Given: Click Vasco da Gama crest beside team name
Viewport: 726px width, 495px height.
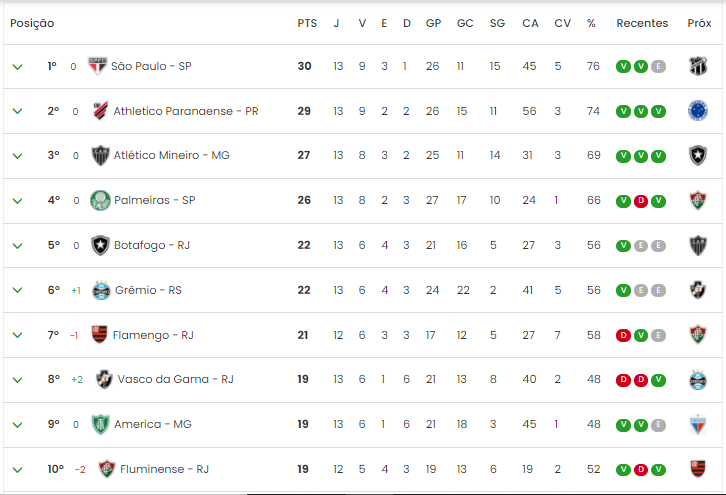Looking at the screenshot, I should click(104, 380).
